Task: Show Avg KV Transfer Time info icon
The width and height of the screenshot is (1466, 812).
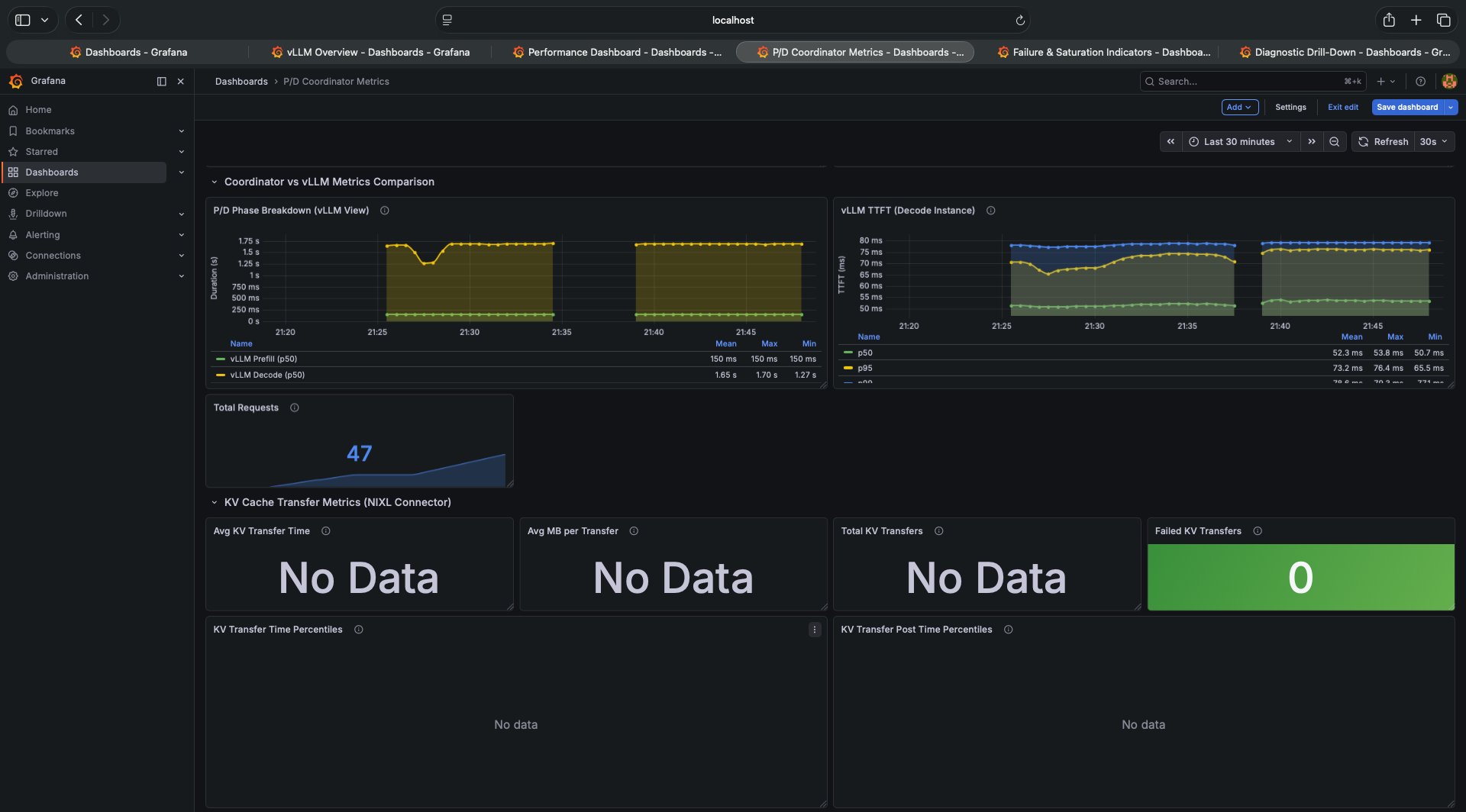Action: click(326, 531)
